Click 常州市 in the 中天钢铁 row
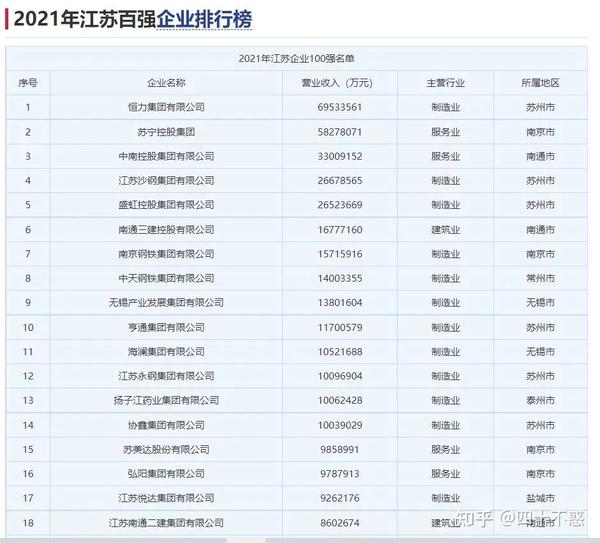Image resolution: width=600 pixels, height=543 pixels. [540, 278]
